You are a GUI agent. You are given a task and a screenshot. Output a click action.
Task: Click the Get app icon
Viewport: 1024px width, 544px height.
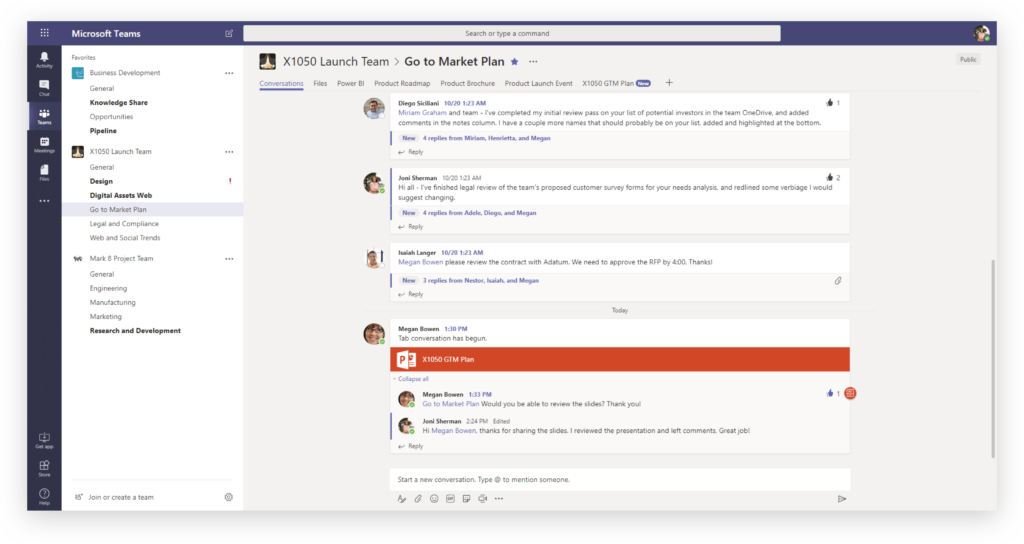point(44,441)
